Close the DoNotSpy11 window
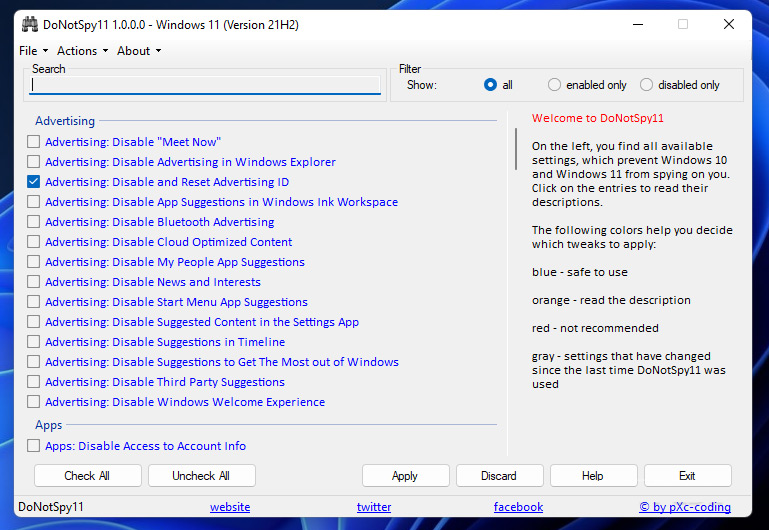 coord(729,24)
